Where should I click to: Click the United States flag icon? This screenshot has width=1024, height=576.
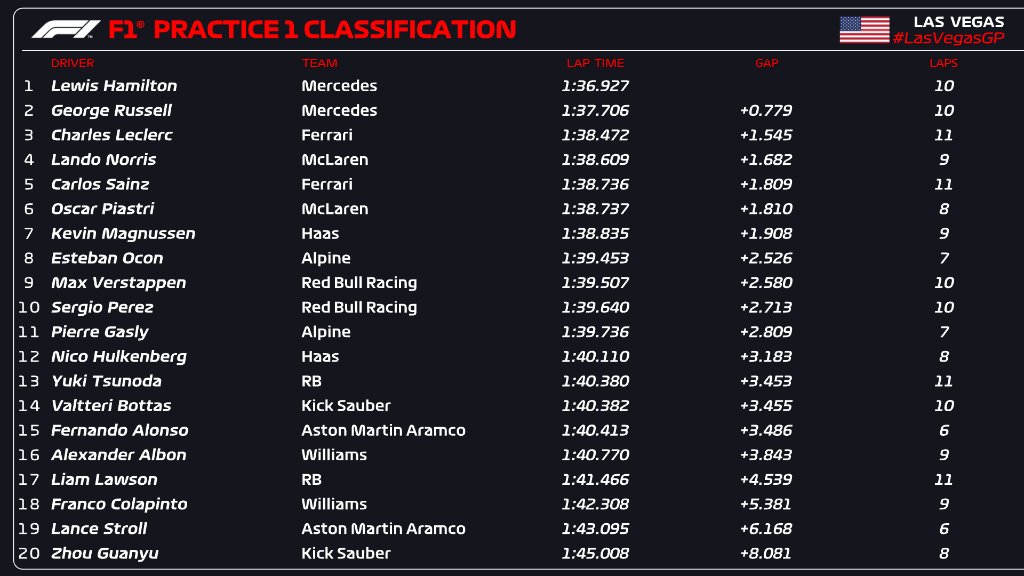tap(864, 29)
